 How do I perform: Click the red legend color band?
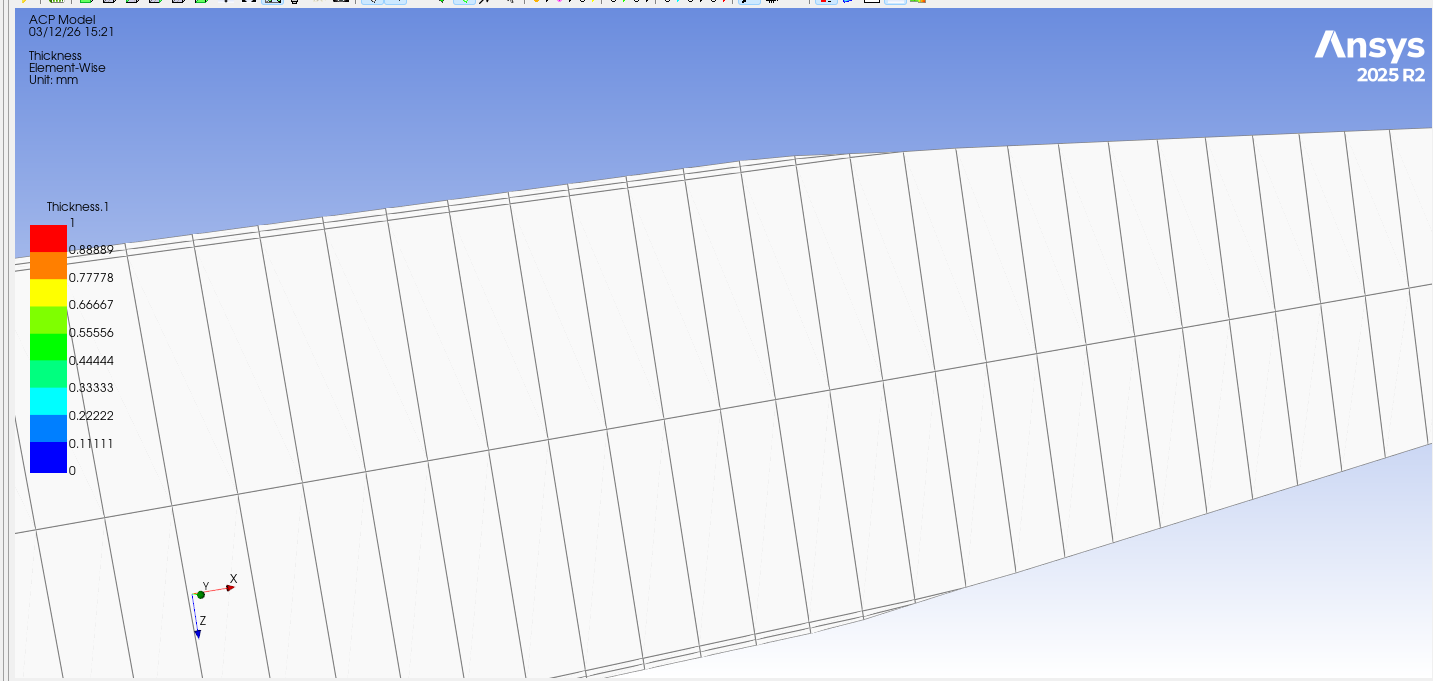[x=48, y=238]
